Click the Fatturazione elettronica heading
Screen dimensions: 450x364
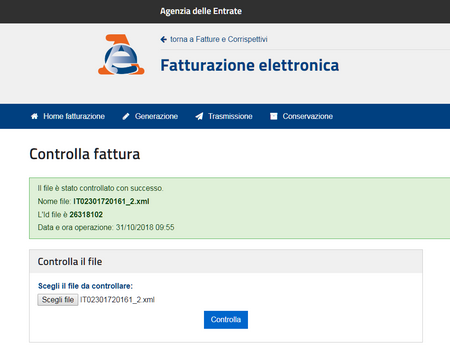250,65
